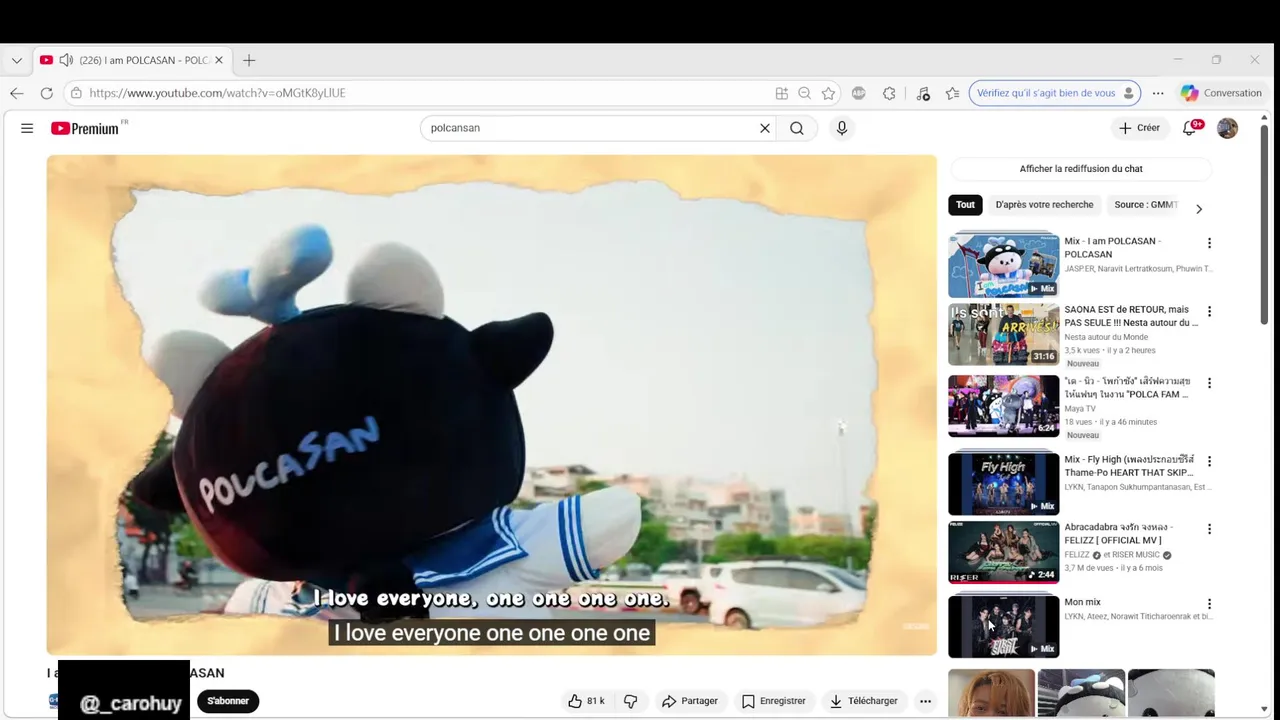Clear the search box with the X

765,128
